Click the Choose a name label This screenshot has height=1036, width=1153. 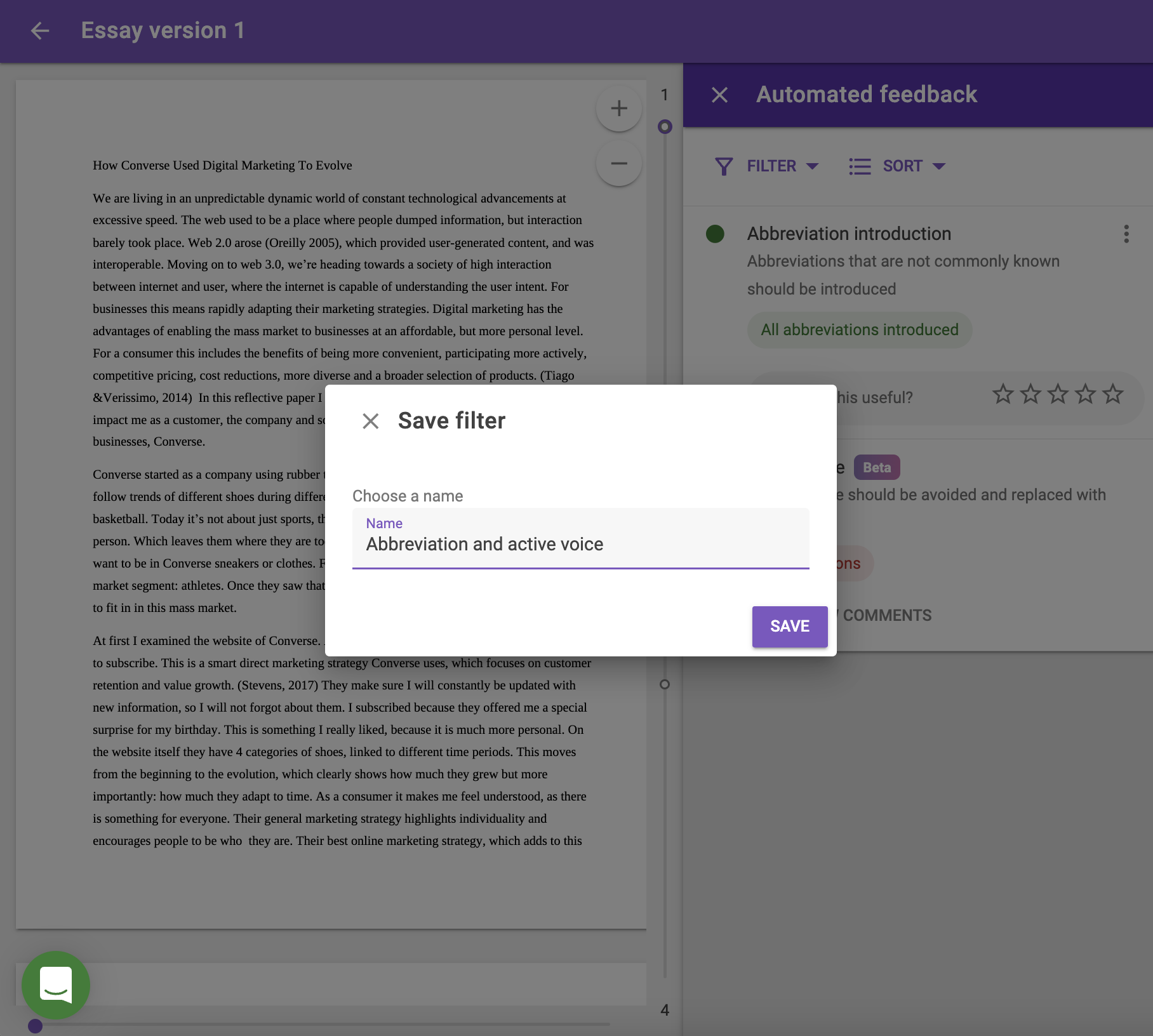(x=408, y=496)
